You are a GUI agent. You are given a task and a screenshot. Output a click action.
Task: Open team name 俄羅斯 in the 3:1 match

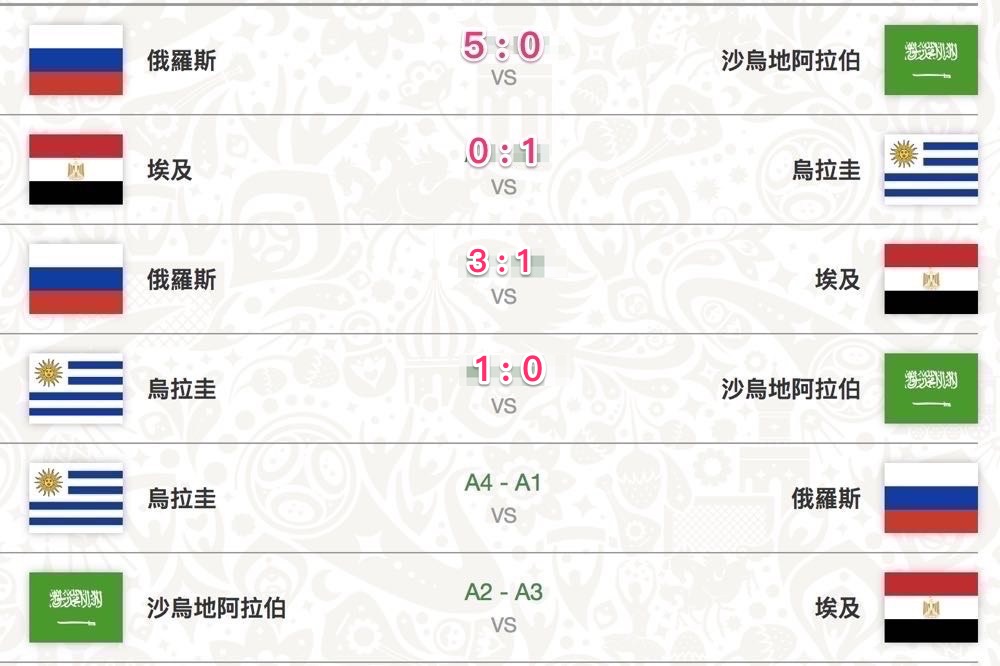pos(182,279)
